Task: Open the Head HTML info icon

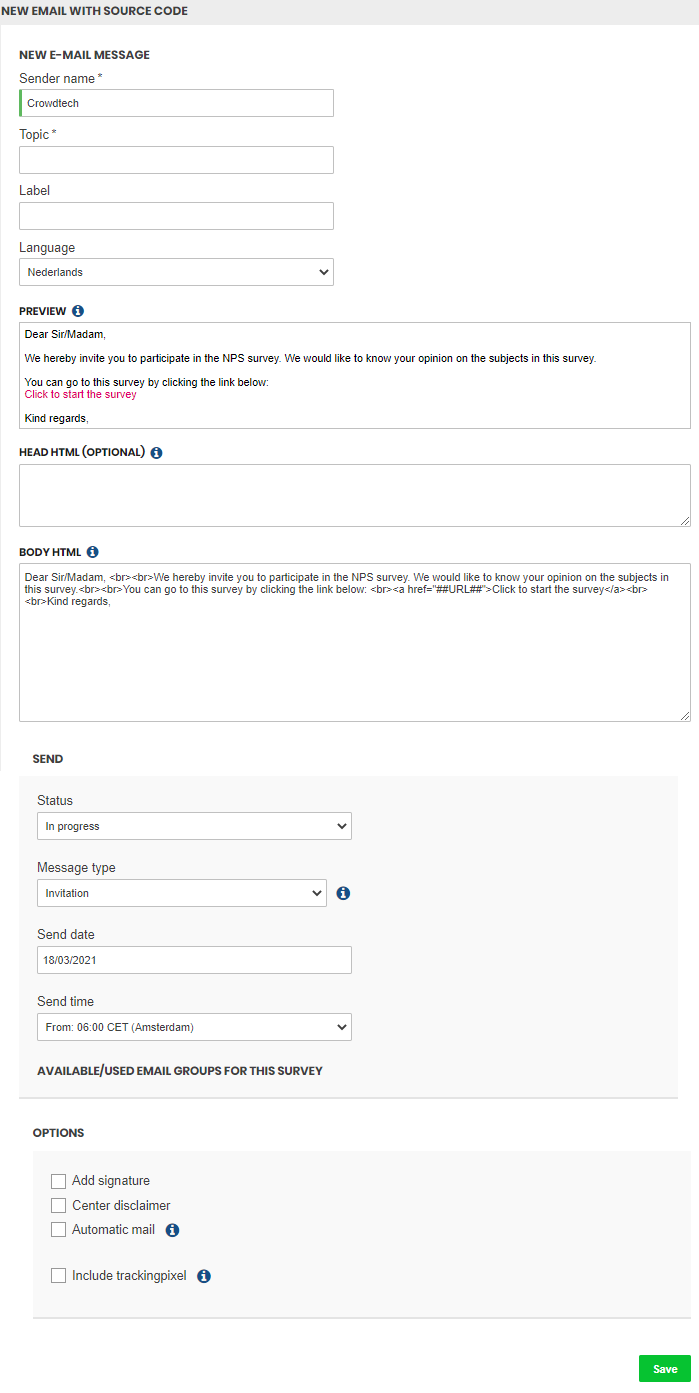Action: pyautogui.click(x=156, y=452)
